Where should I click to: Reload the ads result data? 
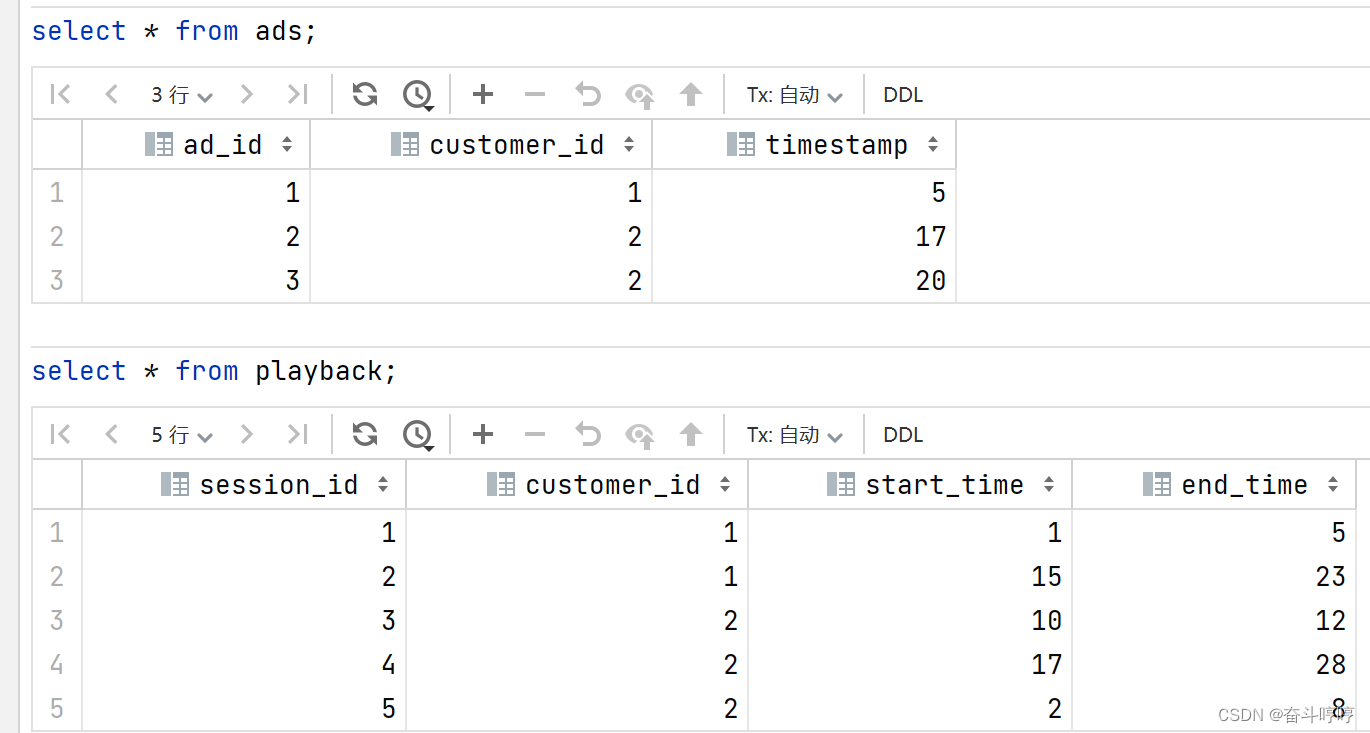click(365, 94)
